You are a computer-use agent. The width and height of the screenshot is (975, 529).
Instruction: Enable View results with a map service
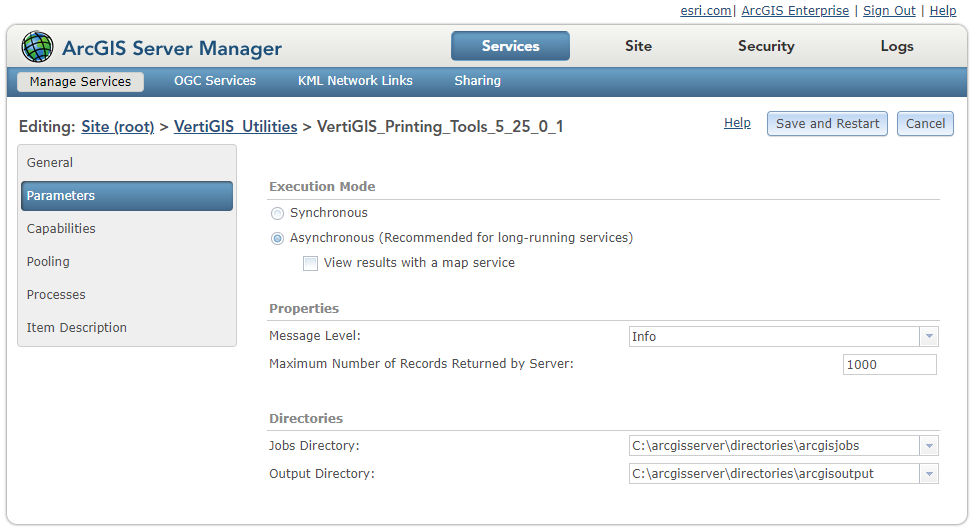pyautogui.click(x=310, y=264)
